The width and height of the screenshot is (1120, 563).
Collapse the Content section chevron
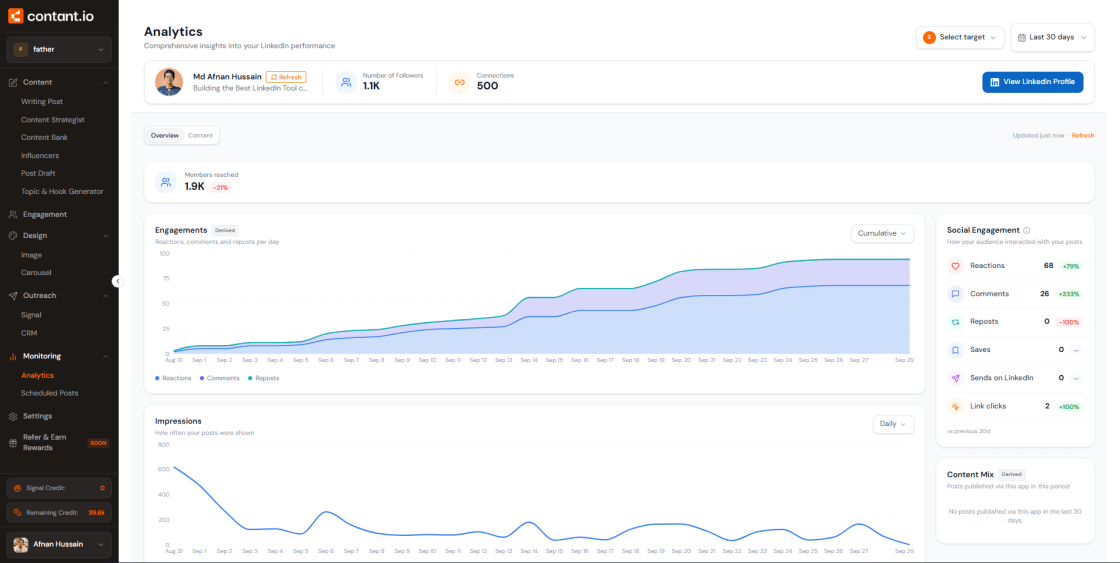[106, 83]
